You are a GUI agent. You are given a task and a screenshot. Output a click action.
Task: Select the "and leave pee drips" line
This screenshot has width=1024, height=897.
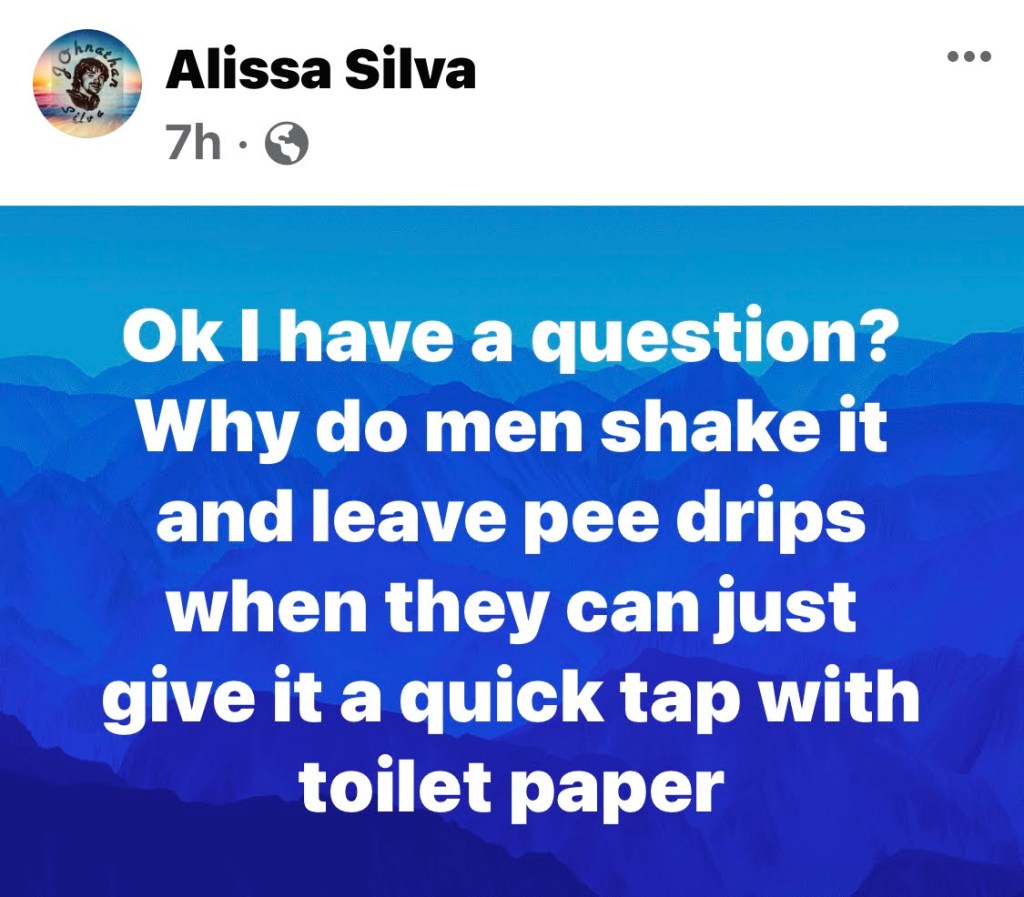click(x=511, y=520)
